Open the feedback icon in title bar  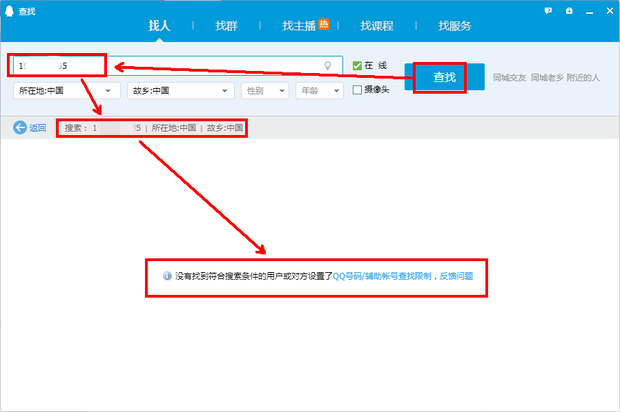click(x=549, y=10)
